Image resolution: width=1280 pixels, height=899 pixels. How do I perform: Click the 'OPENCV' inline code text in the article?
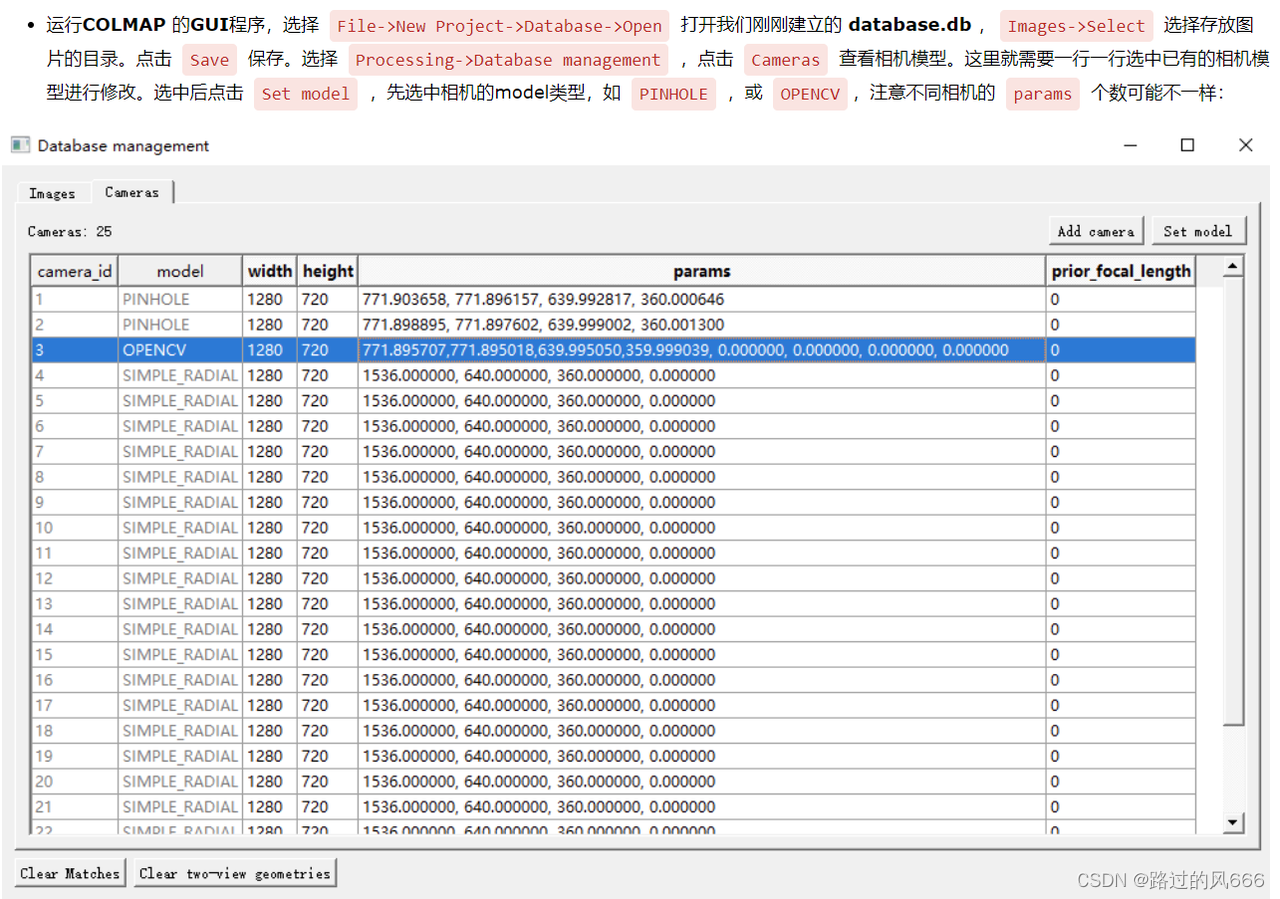point(810,94)
